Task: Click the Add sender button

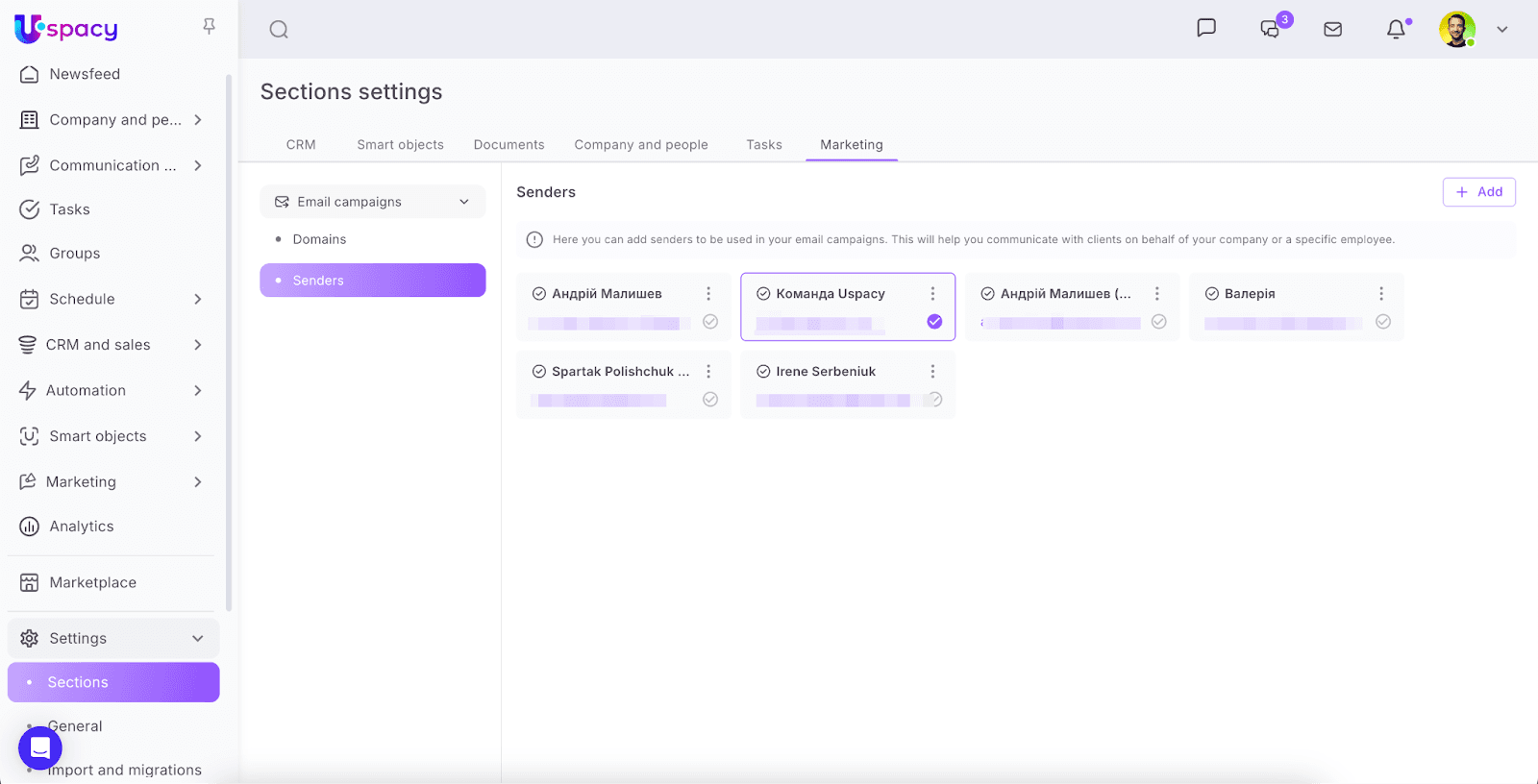Action: tap(1478, 192)
